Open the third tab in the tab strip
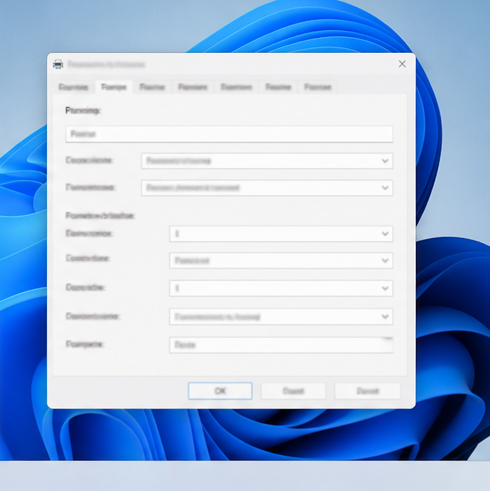 152,87
